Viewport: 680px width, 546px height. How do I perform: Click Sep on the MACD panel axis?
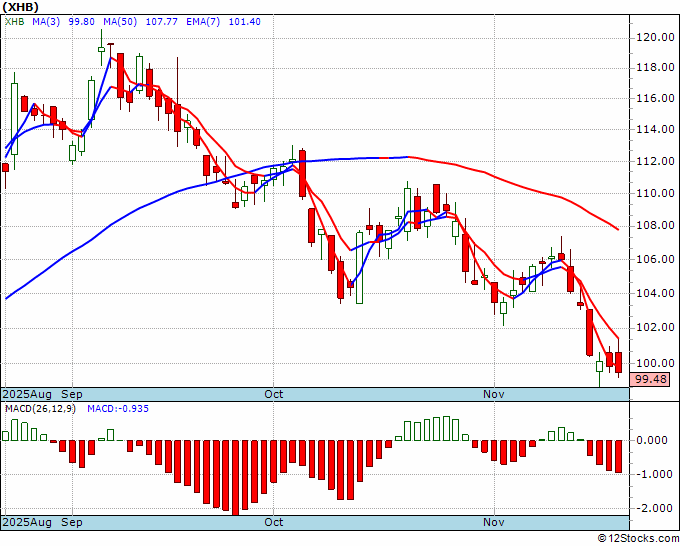[x=72, y=522]
